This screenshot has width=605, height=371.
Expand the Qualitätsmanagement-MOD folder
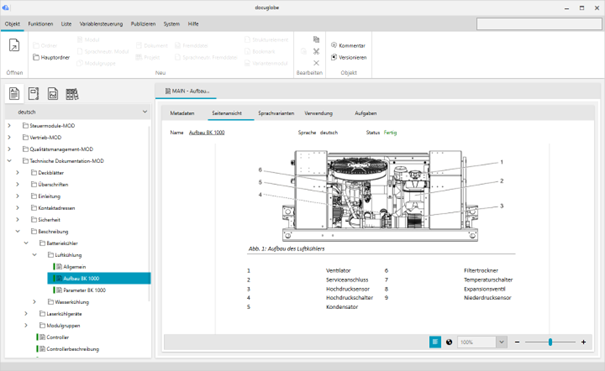coord(9,149)
